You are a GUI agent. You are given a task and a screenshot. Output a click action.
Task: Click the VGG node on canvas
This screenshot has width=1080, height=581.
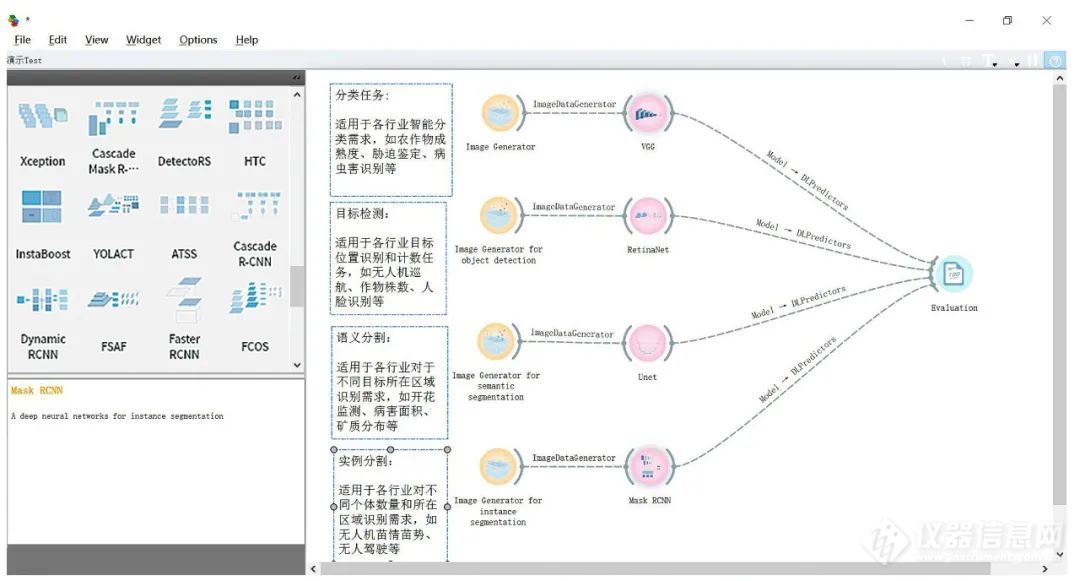tap(648, 114)
